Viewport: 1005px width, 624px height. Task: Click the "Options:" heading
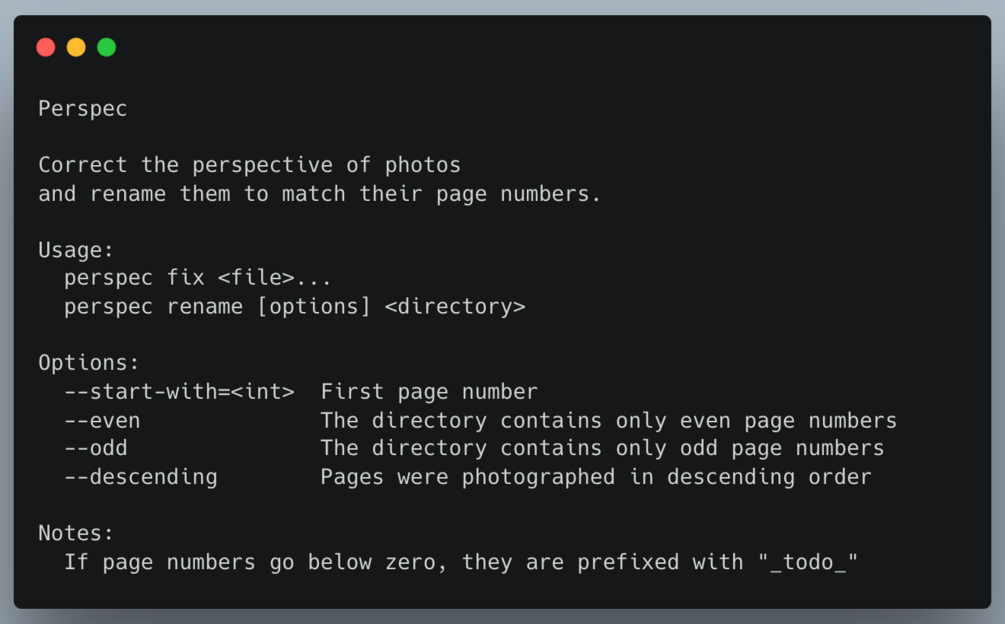point(89,363)
